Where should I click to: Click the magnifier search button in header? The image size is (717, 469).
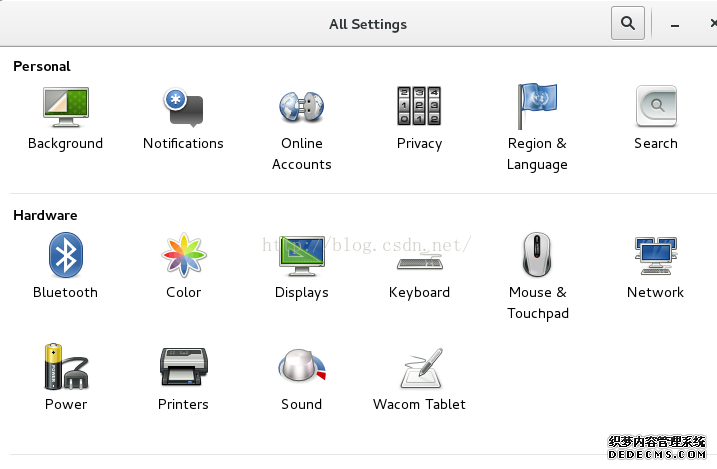[x=628, y=23]
